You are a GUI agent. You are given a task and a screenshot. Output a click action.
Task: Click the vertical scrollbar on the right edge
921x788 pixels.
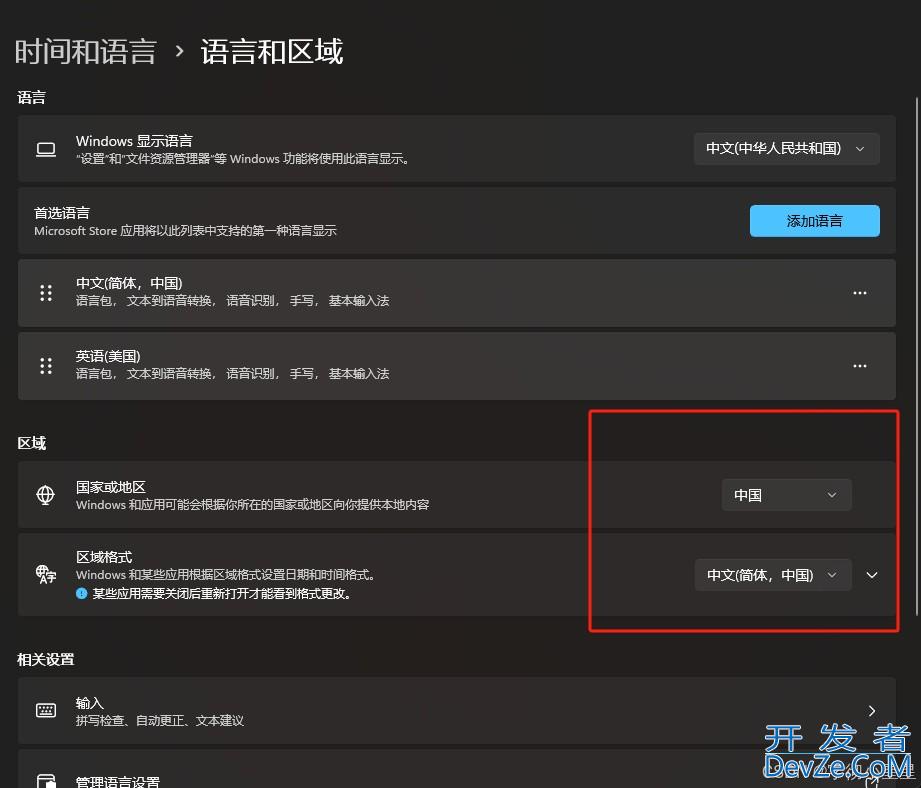(916, 357)
